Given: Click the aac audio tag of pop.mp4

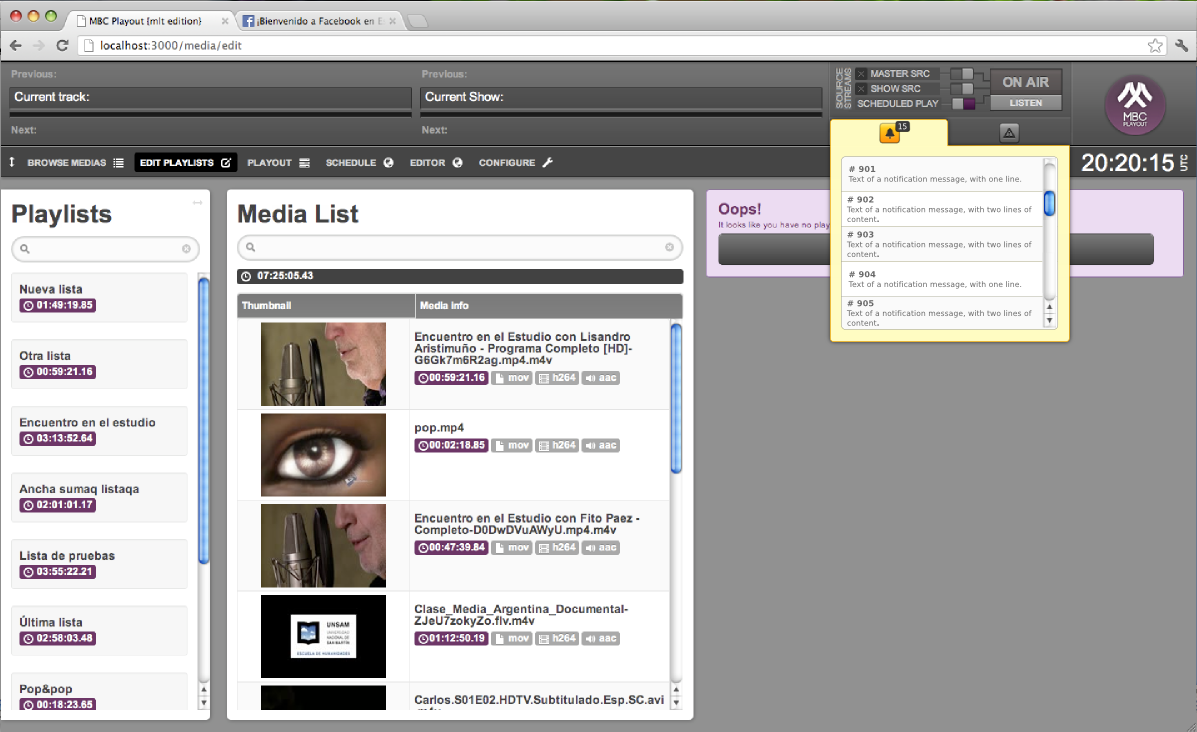Looking at the screenshot, I should click(601, 445).
